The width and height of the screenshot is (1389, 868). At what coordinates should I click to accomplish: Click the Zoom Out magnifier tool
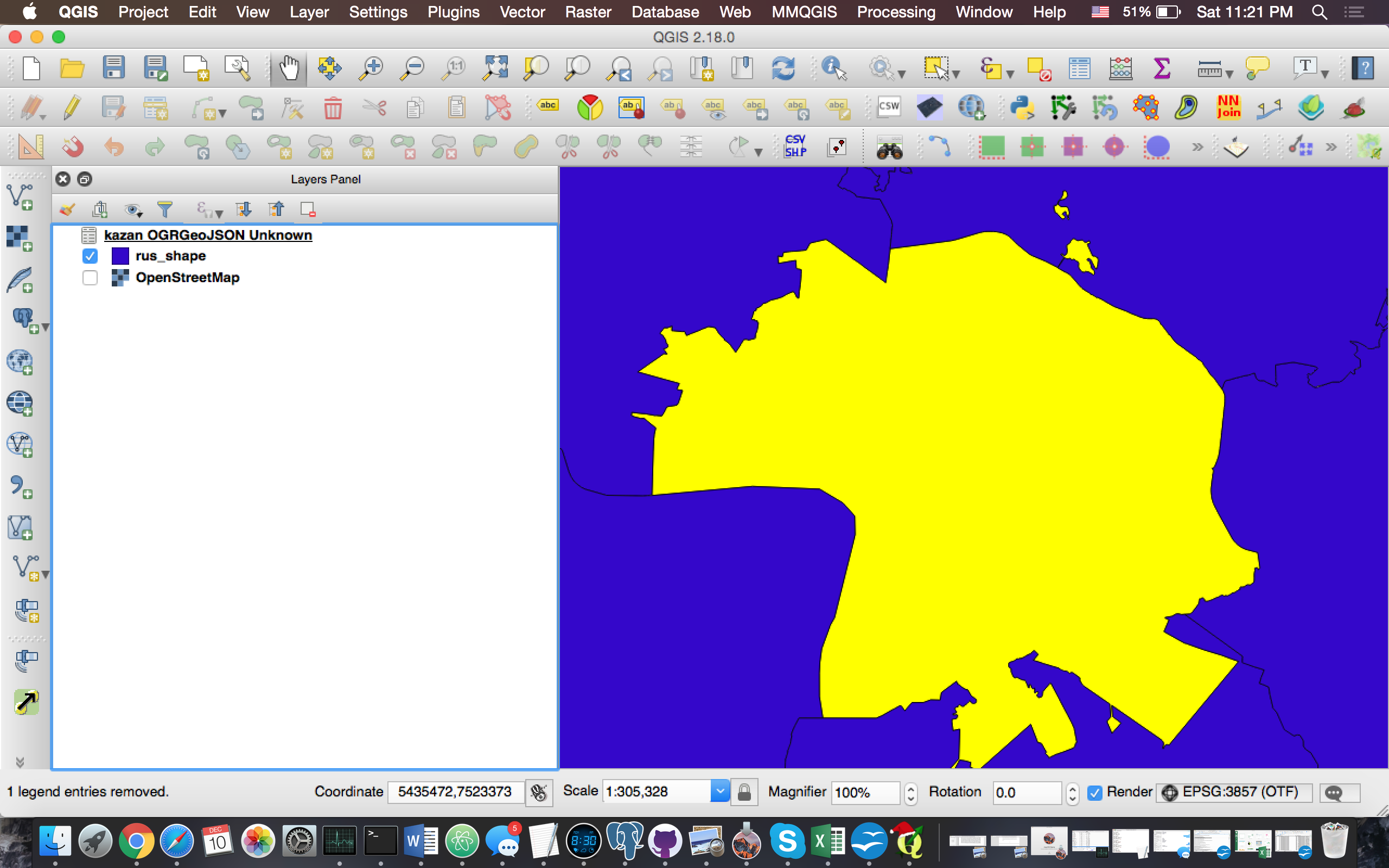tap(412, 68)
